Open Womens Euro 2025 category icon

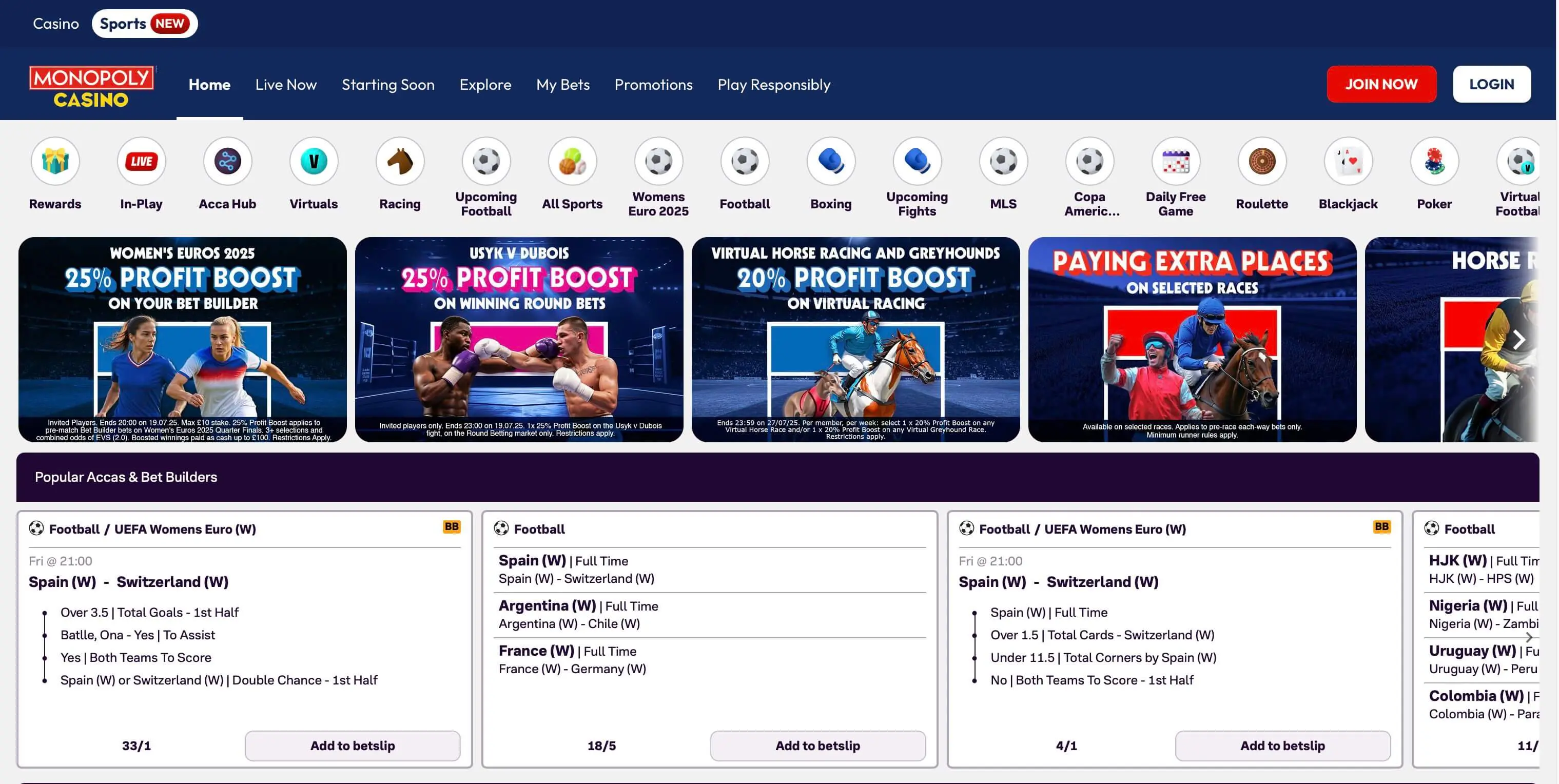point(658,162)
